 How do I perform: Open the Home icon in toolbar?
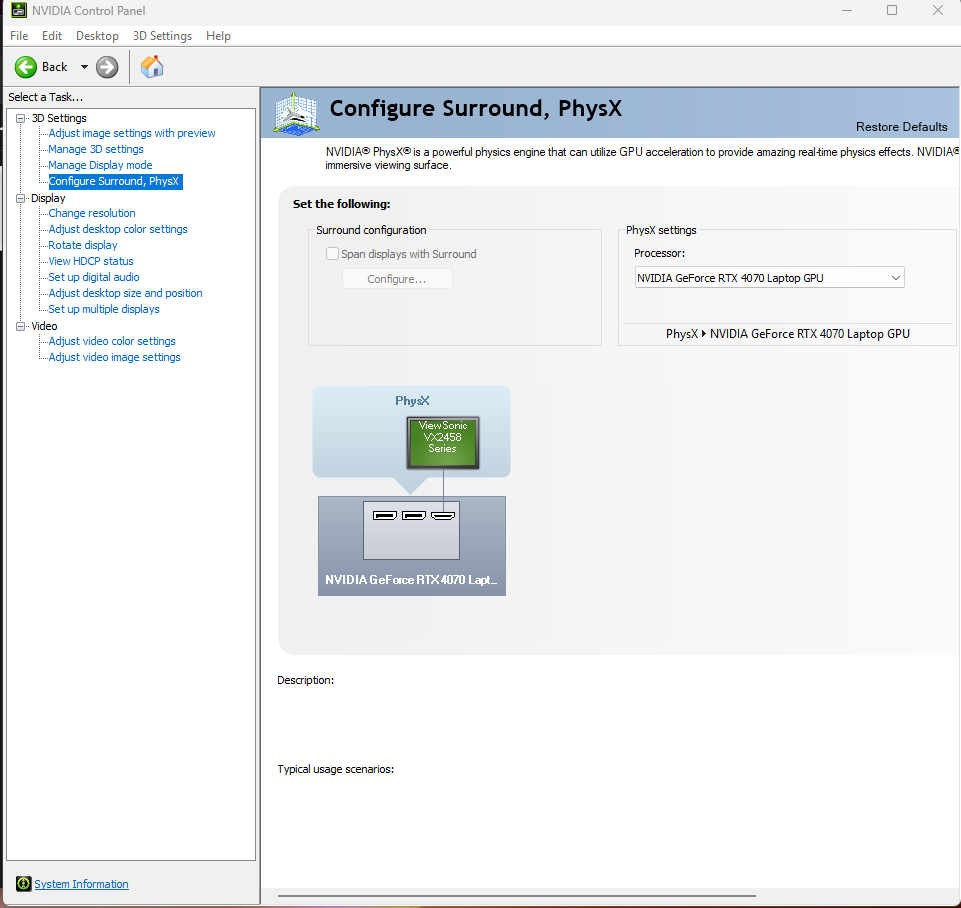(152, 67)
